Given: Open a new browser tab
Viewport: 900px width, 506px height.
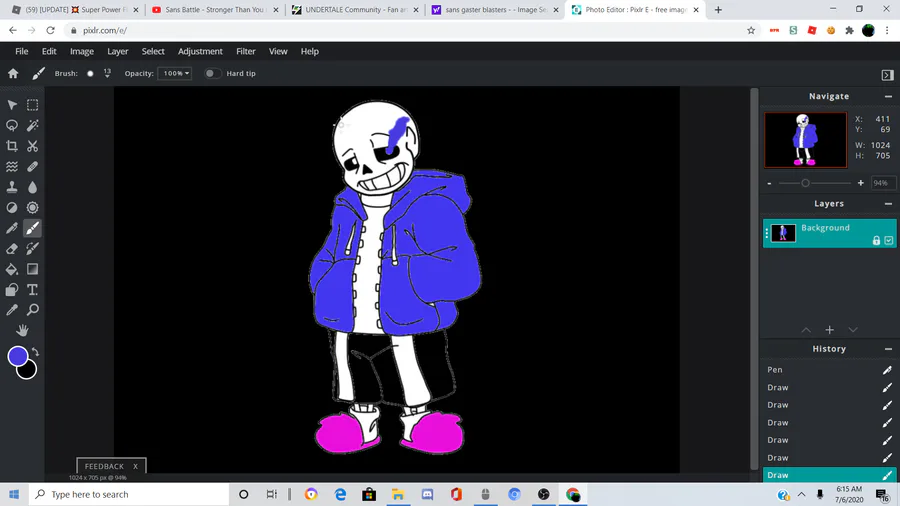Looking at the screenshot, I should click(x=718, y=10).
